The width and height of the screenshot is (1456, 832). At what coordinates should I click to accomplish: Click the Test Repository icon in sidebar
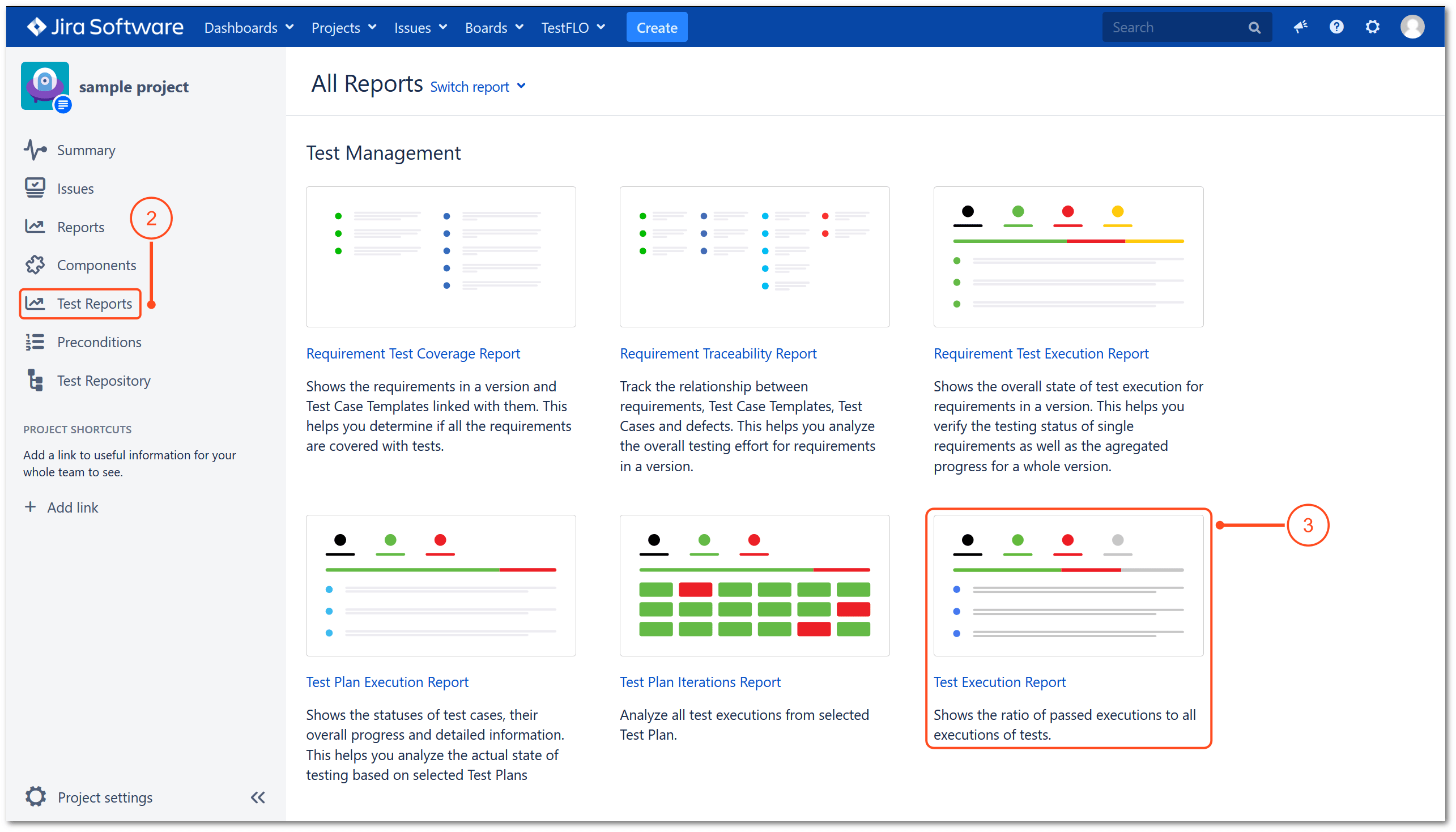(35, 380)
